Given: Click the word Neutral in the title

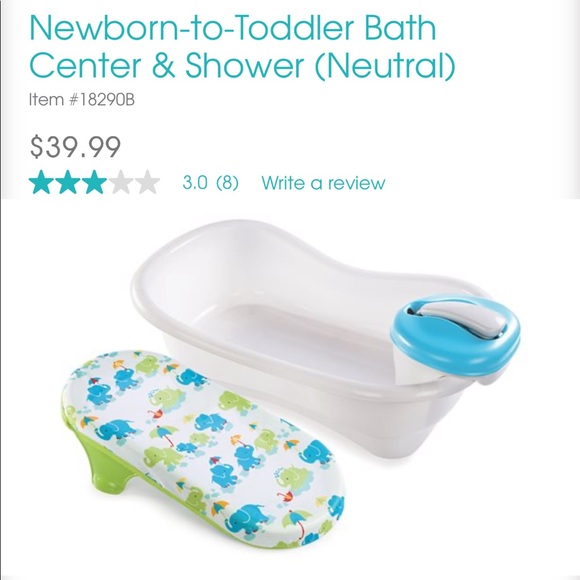Looking at the screenshot, I should click(x=385, y=64).
